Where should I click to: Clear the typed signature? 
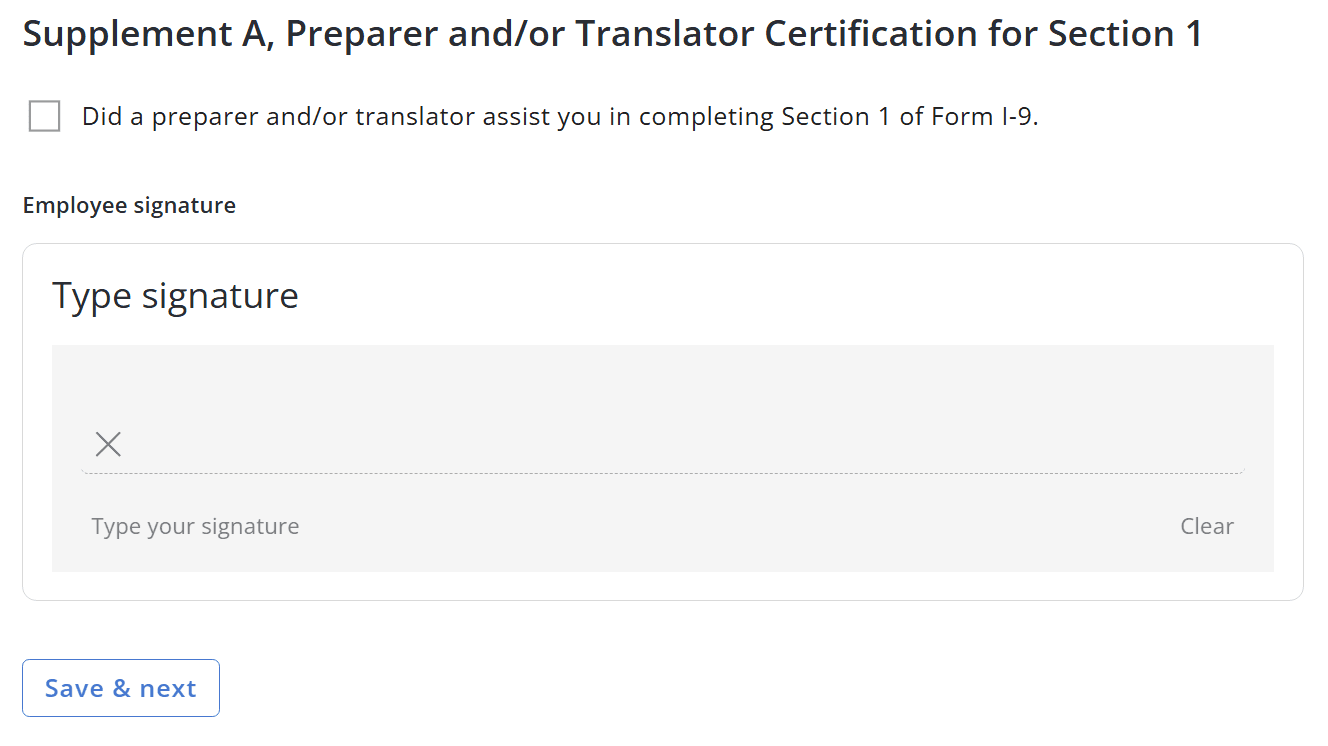(1206, 526)
